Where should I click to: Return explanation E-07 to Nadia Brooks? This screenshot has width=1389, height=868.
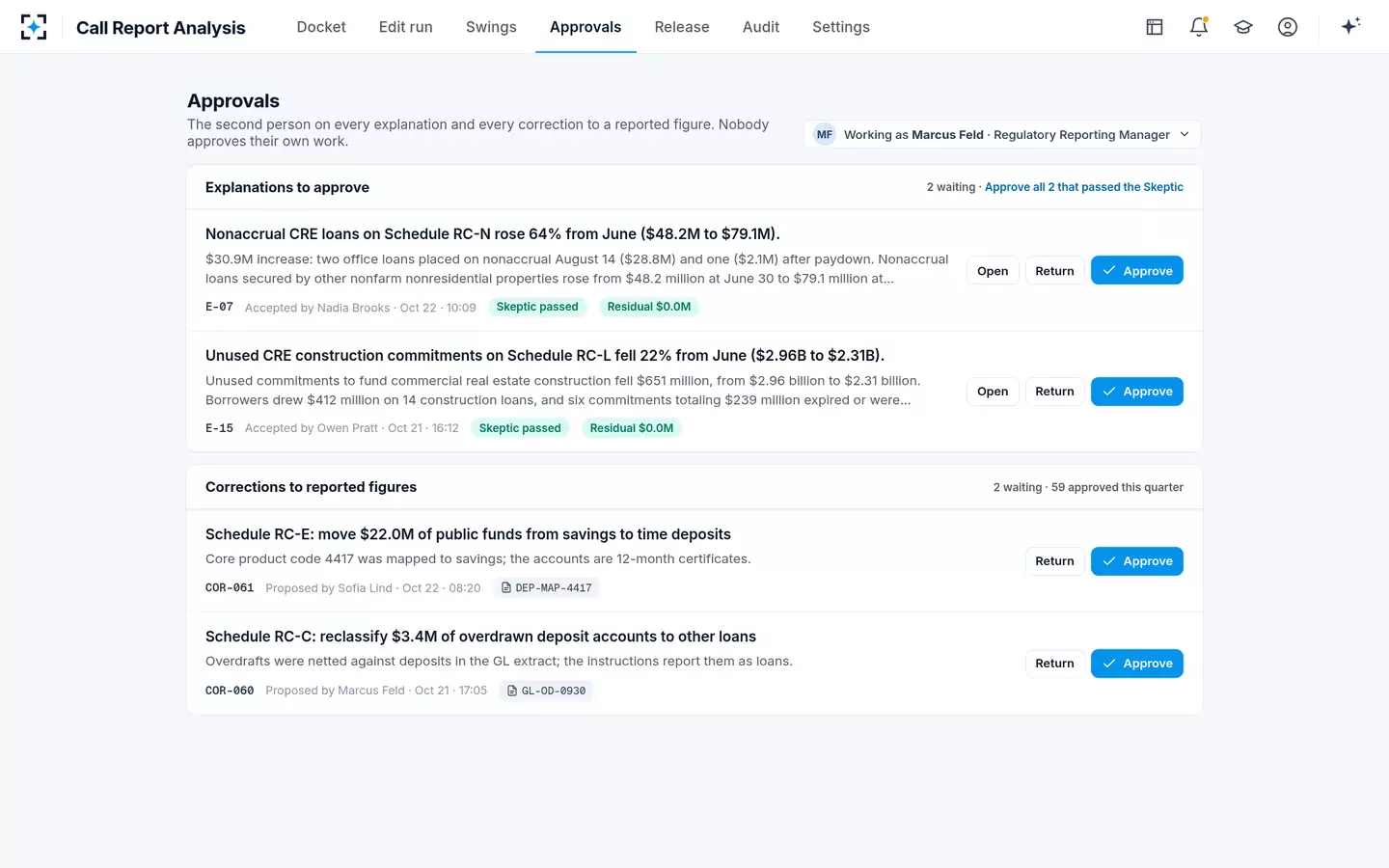[1054, 271]
